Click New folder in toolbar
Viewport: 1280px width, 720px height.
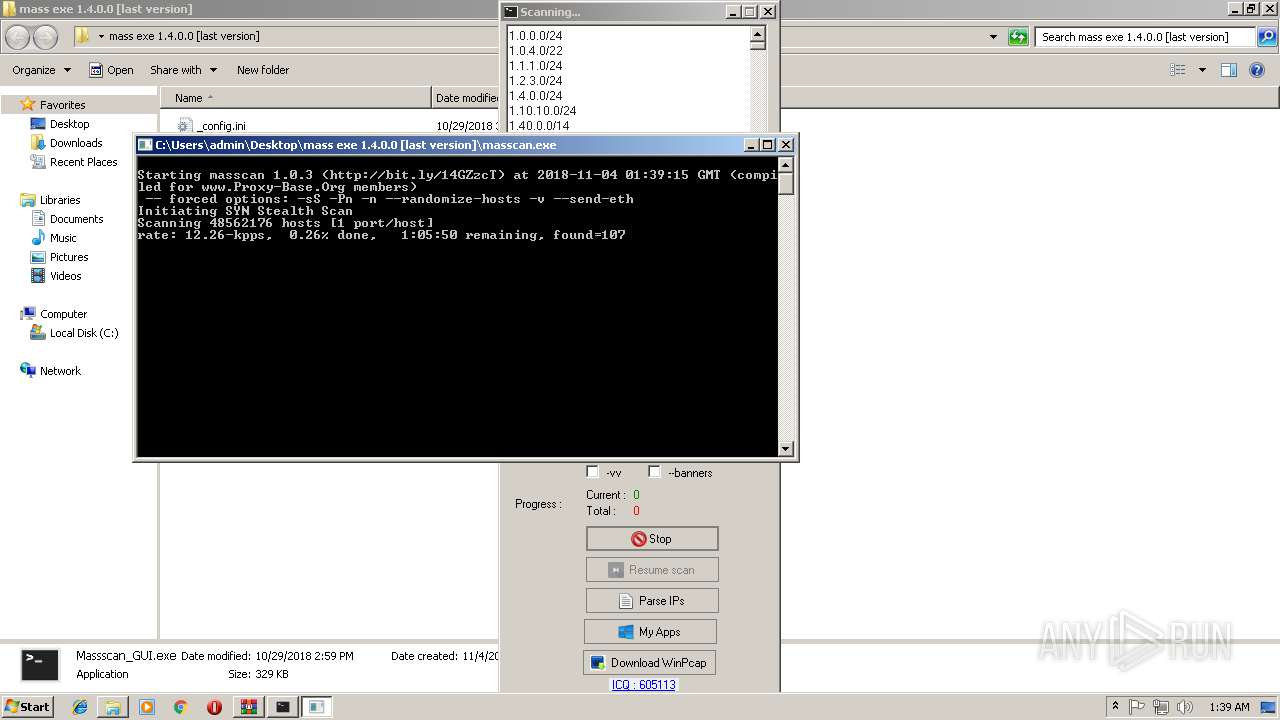click(x=263, y=70)
